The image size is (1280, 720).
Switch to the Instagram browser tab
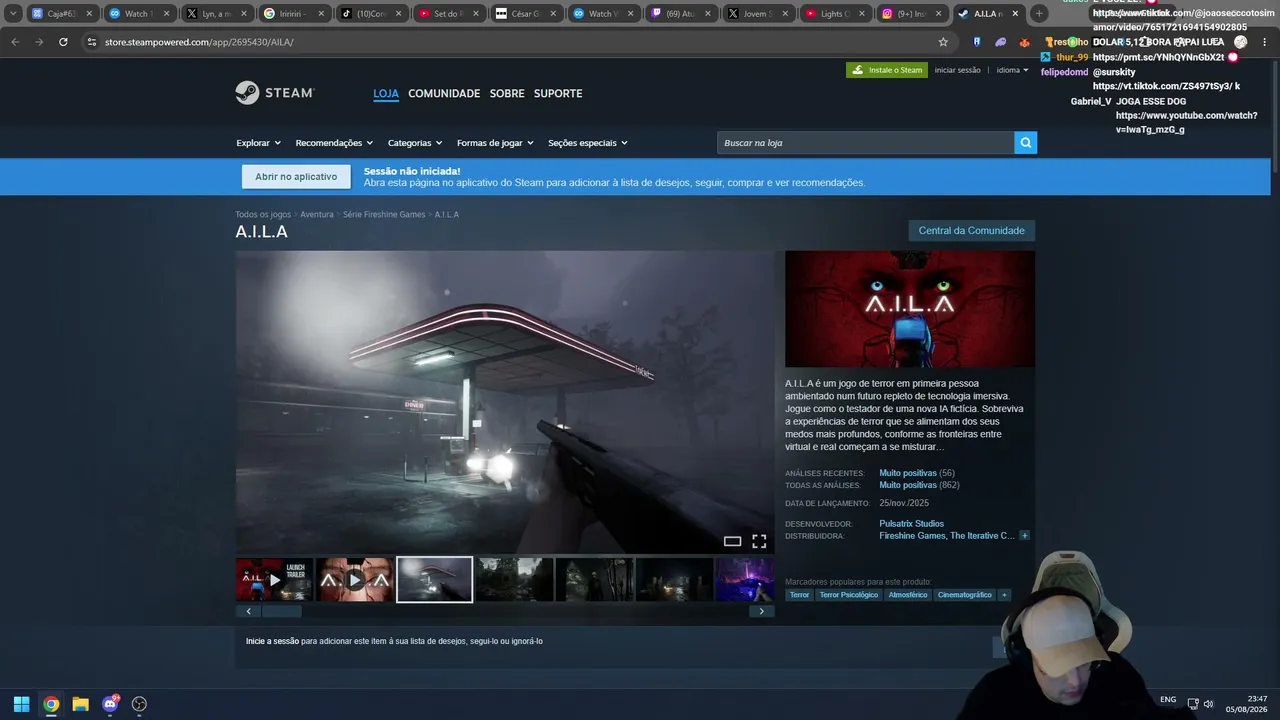[x=910, y=14]
